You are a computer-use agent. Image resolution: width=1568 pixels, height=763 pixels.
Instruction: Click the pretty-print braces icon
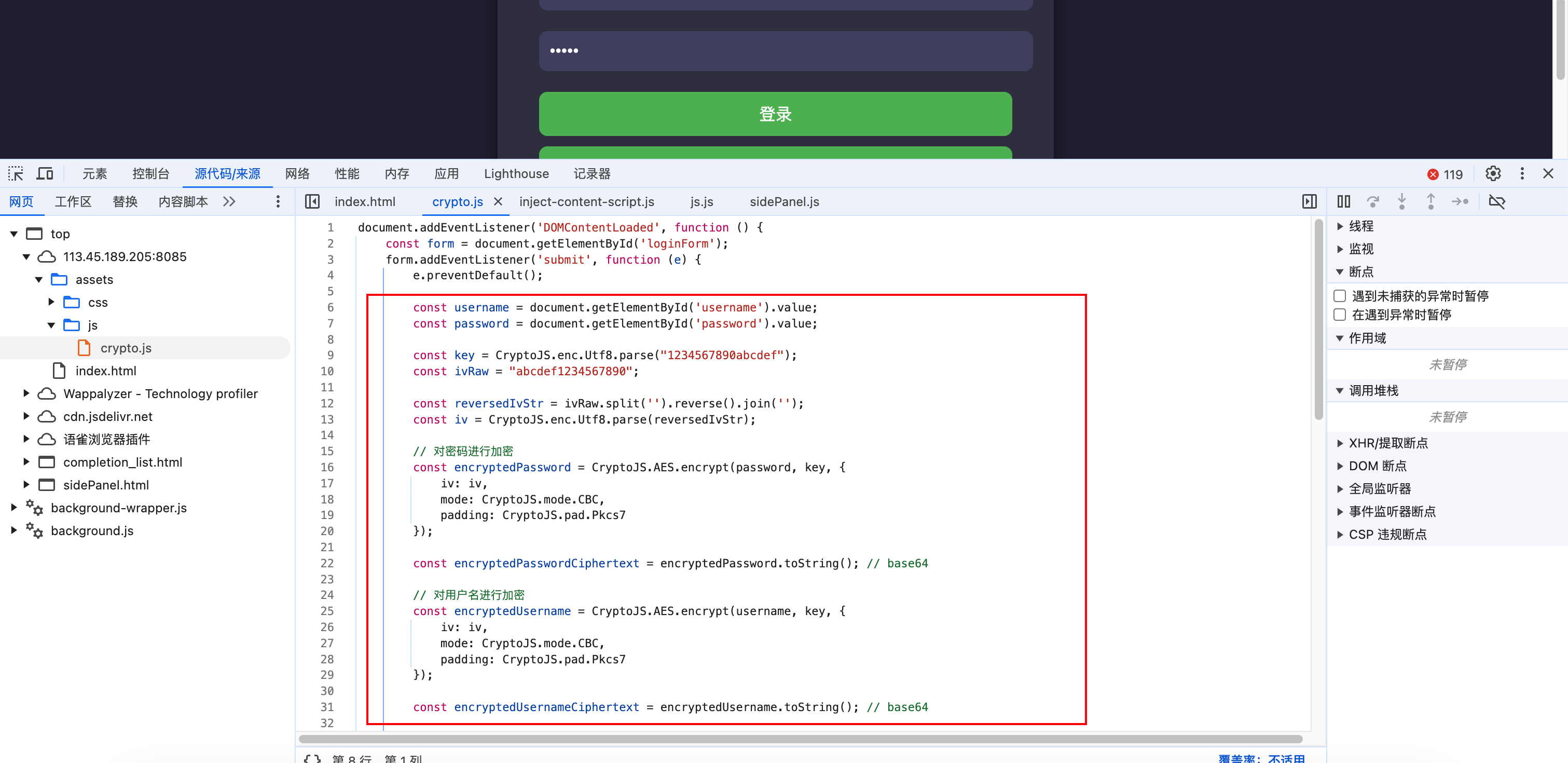coord(312,758)
